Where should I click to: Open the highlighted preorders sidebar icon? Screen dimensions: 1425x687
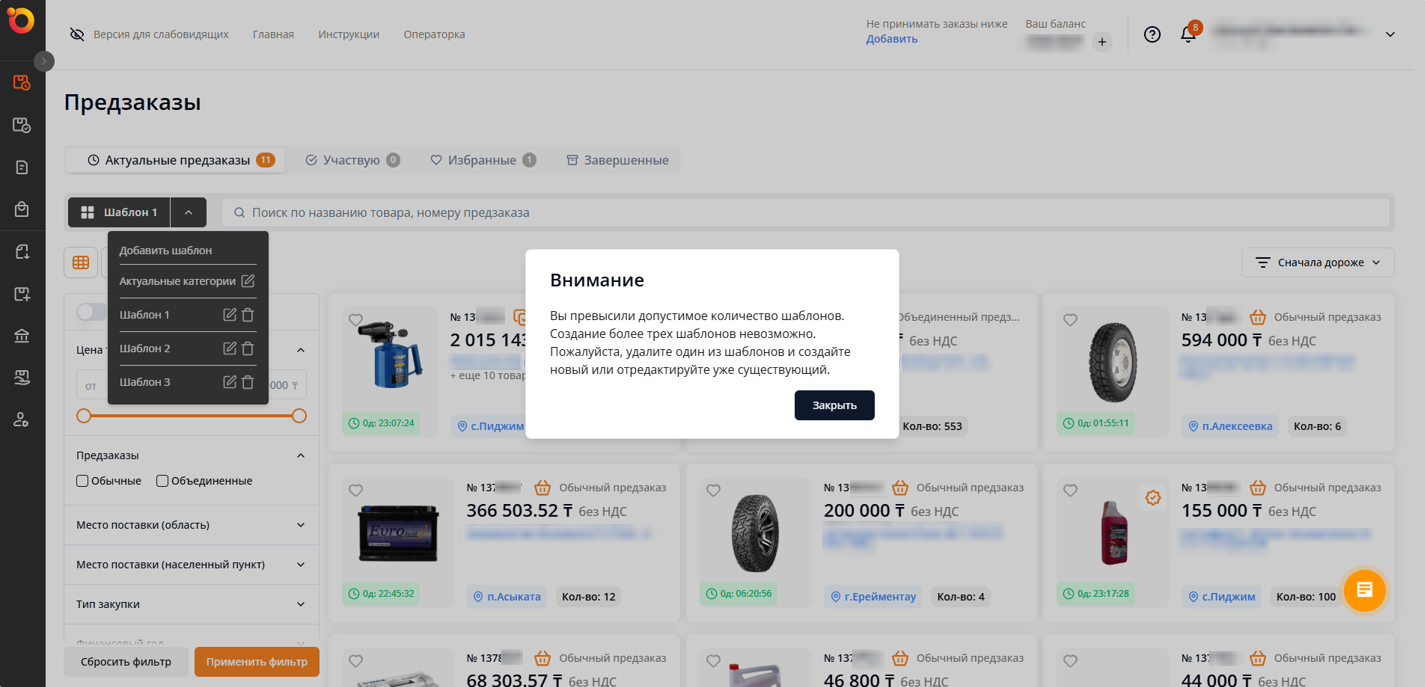pyautogui.click(x=21, y=83)
